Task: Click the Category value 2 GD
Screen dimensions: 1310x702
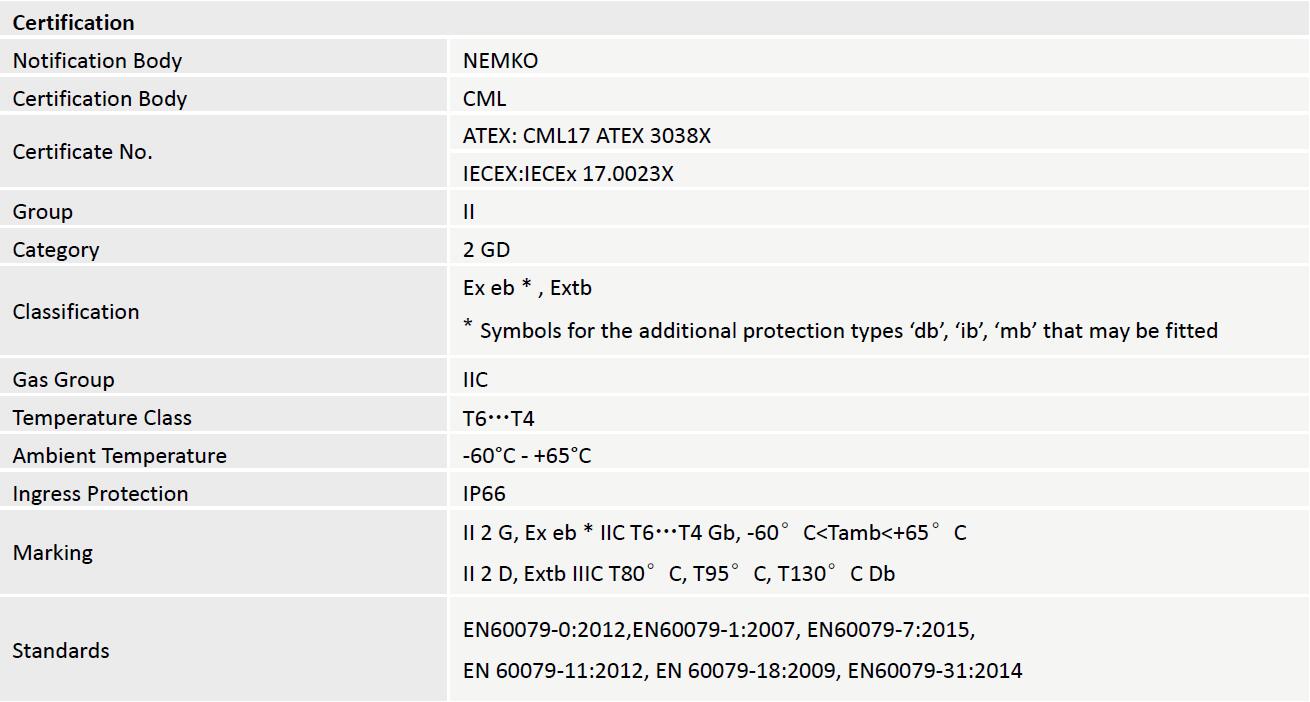Action: pos(486,250)
